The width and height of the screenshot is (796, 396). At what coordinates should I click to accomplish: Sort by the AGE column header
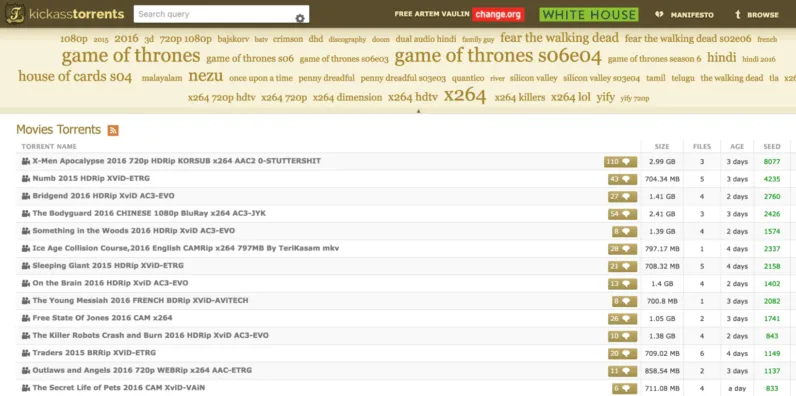coord(737,147)
